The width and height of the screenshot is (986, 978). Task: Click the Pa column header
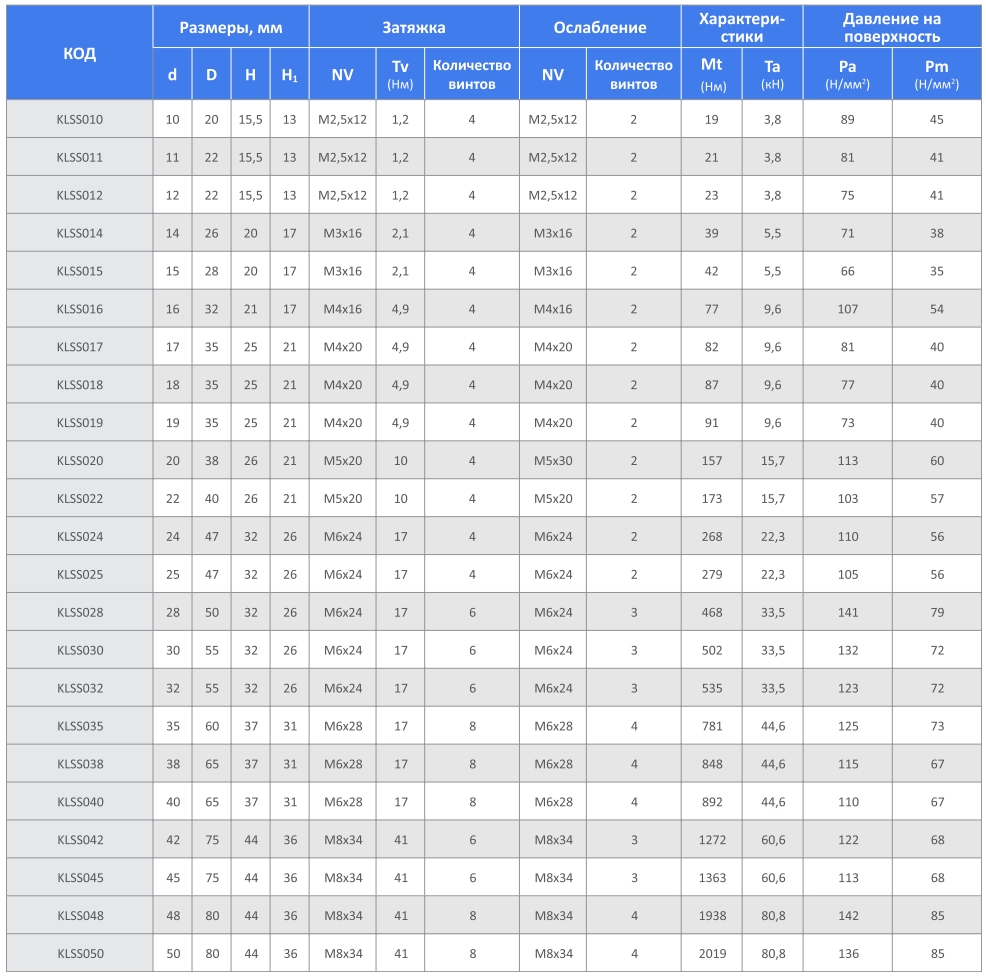(847, 75)
